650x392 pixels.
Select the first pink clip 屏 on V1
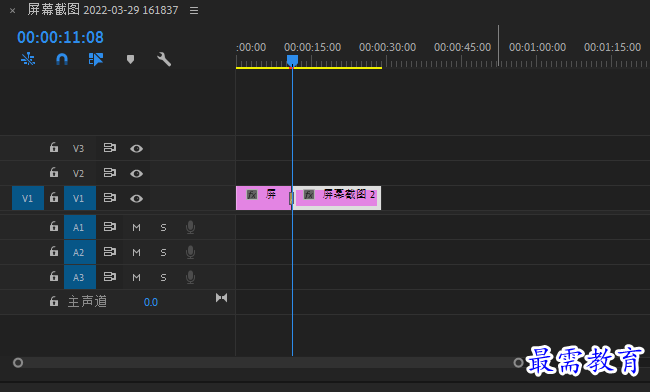(263, 198)
